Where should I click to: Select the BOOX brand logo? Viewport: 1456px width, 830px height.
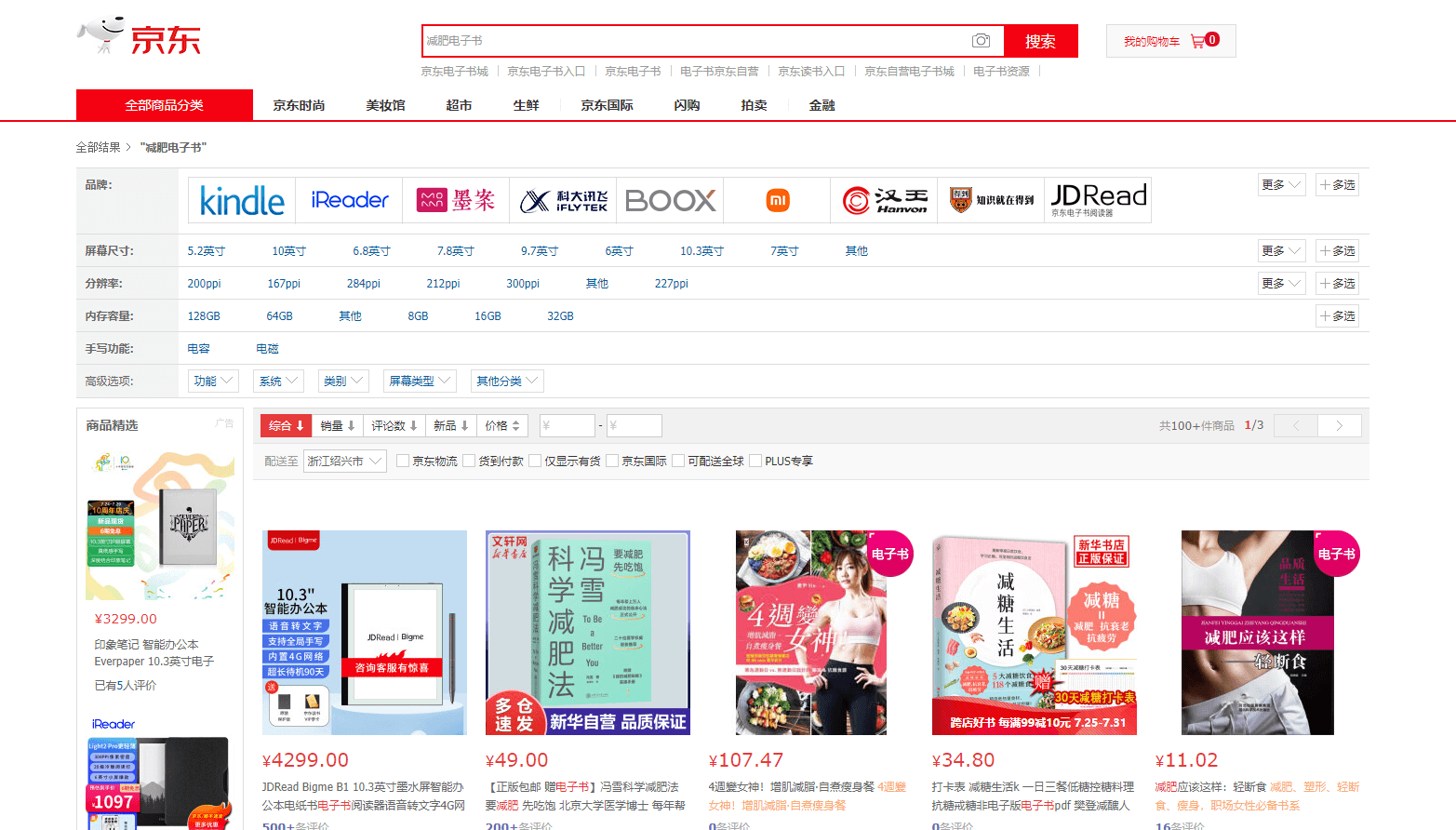(x=670, y=200)
